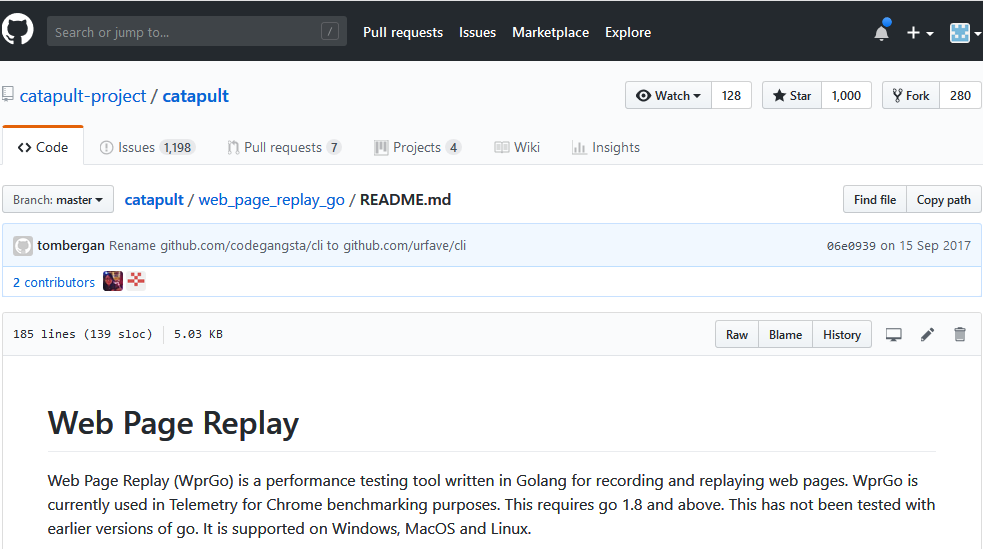Star the catapult repository
This screenshot has height=549, width=983.
pos(792,95)
